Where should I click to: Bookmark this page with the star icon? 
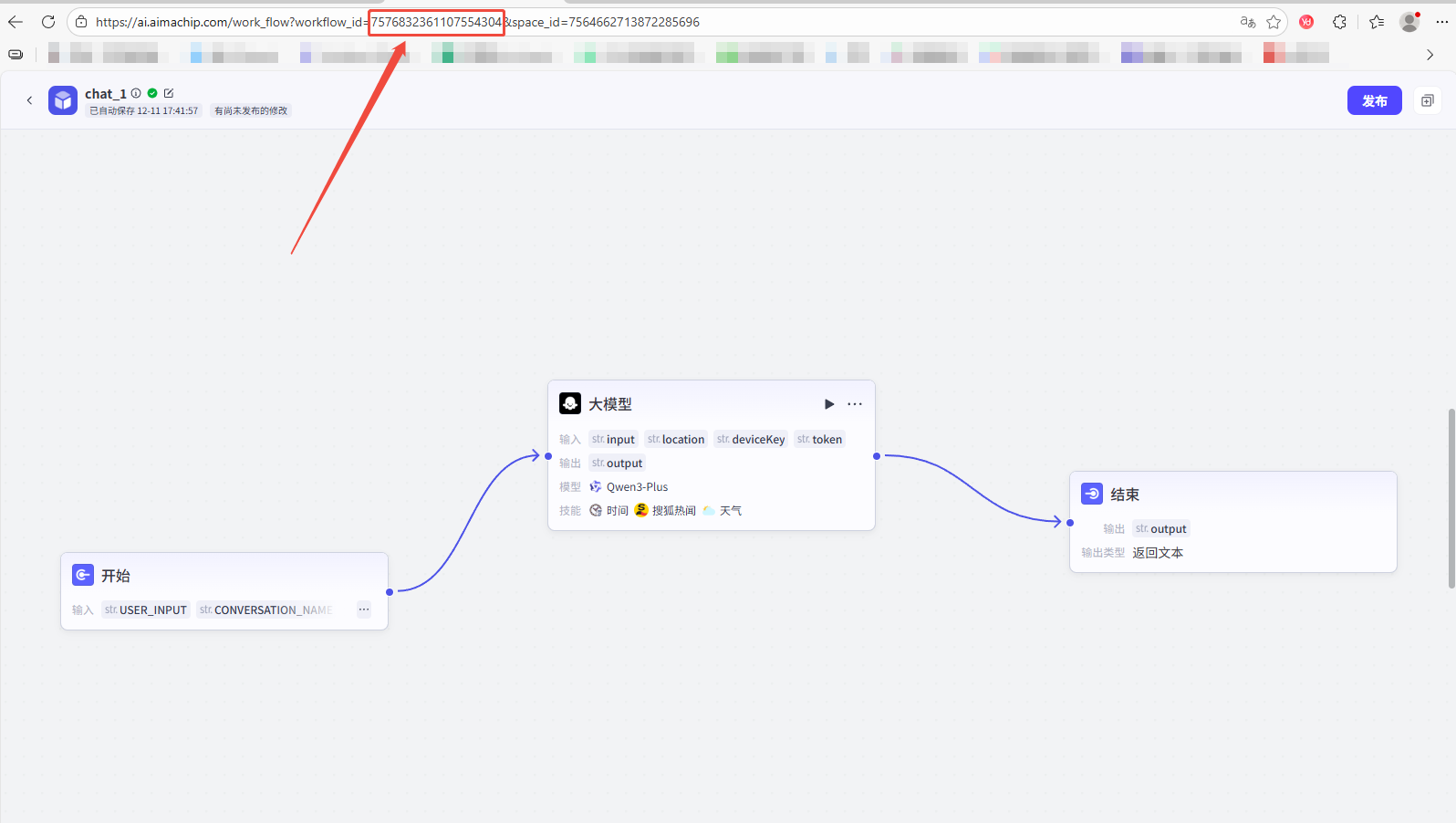pyautogui.click(x=1274, y=22)
